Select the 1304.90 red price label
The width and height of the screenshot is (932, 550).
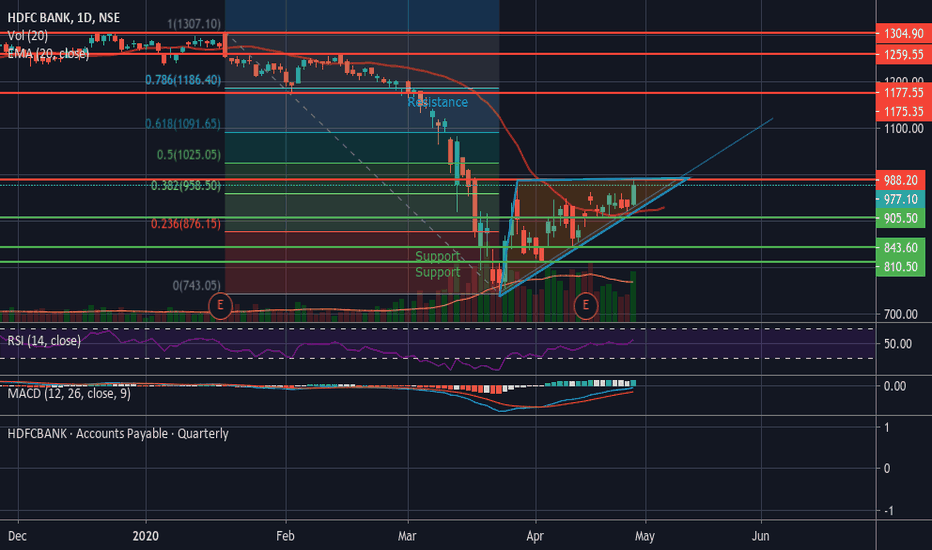tap(903, 34)
